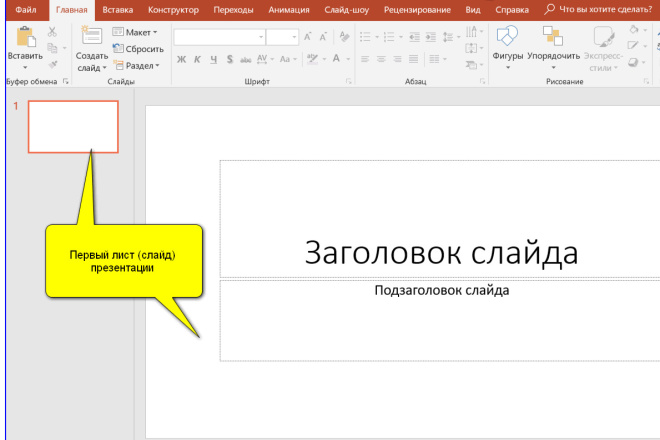This screenshot has height=440, width=660.
Task: Align text left
Action: [365, 59]
